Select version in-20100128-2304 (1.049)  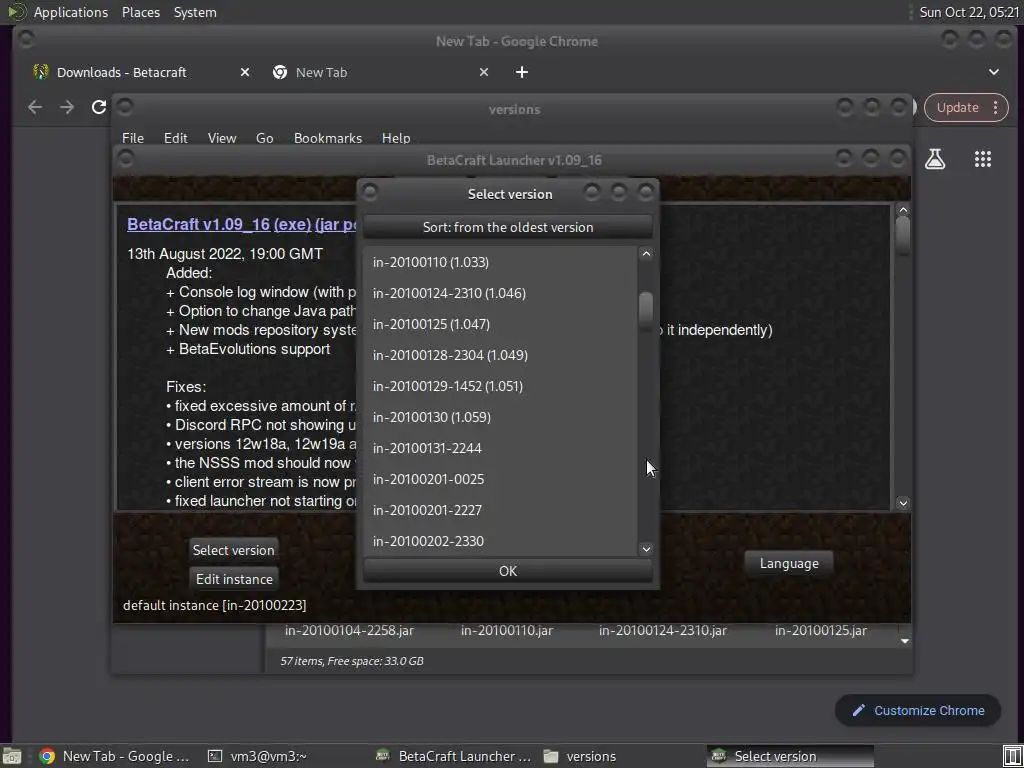click(500, 355)
